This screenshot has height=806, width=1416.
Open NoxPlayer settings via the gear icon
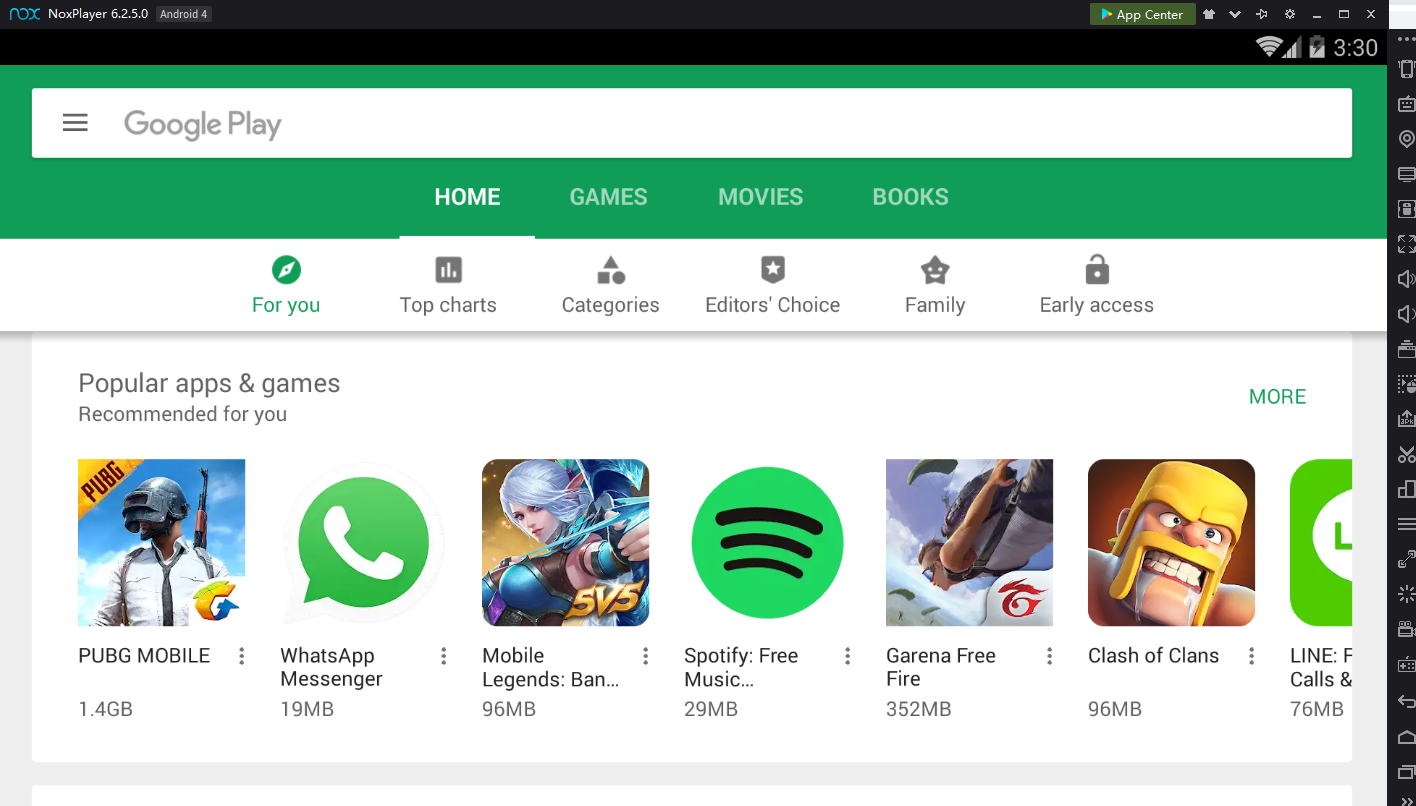(1290, 14)
